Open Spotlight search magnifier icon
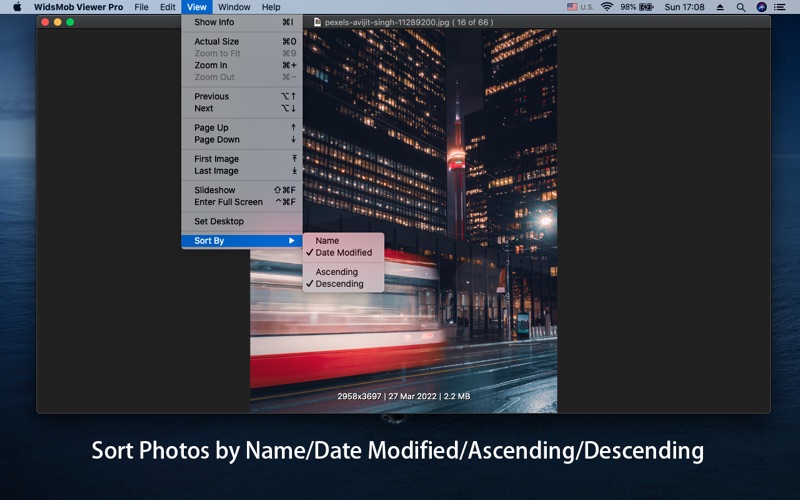The width and height of the screenshot is (800, 500). (741, 7)
